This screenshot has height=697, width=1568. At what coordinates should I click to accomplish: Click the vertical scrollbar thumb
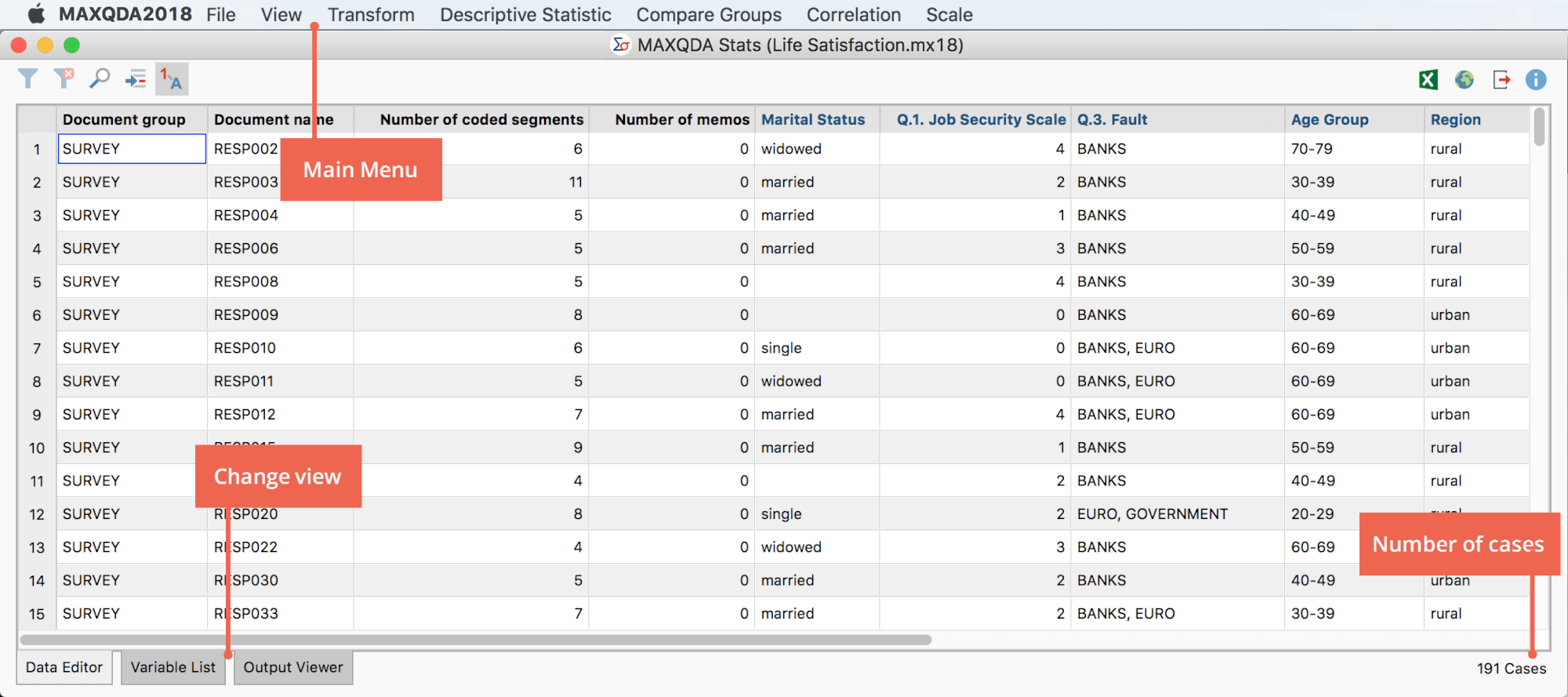pos(1539,127)
